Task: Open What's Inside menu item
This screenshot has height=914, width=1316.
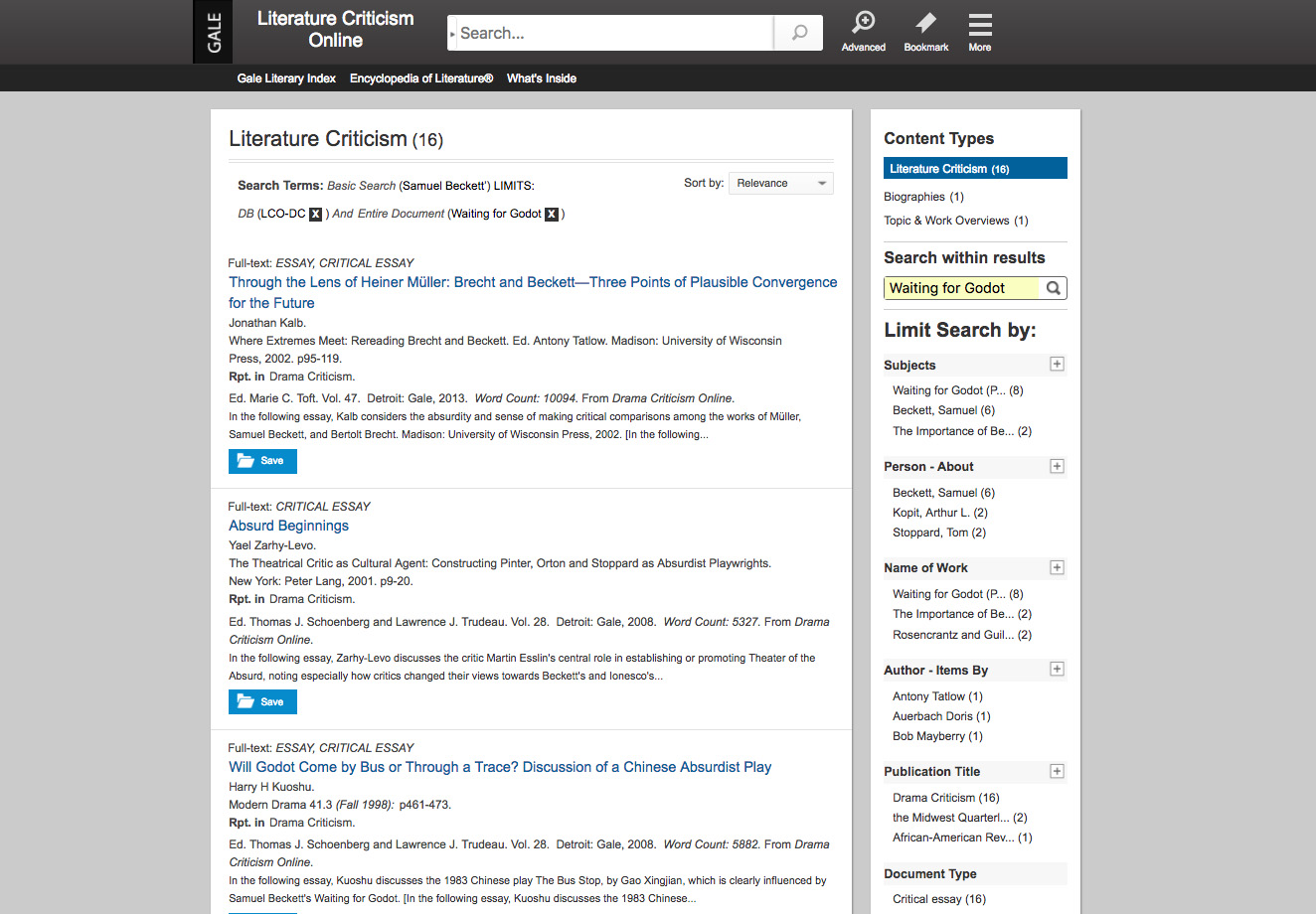Action: pyautogui.click(x=542, y=78)
